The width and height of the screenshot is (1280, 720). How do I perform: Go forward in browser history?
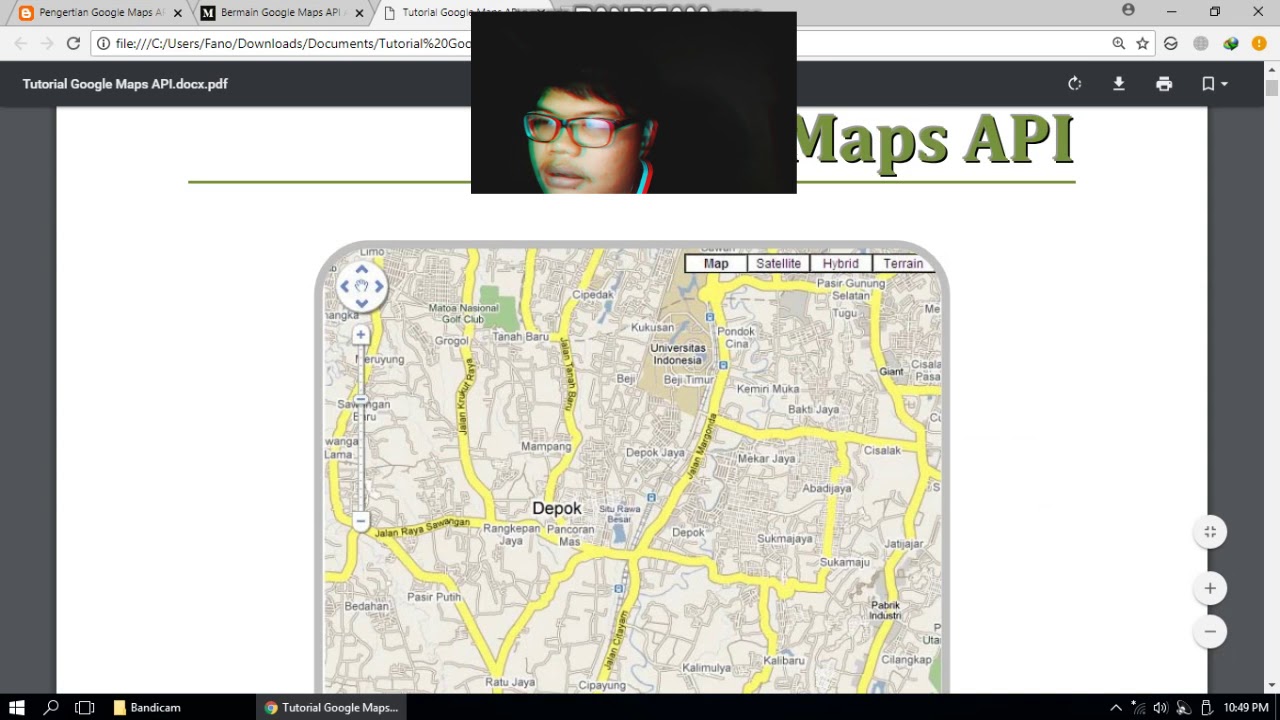(47, 43)
